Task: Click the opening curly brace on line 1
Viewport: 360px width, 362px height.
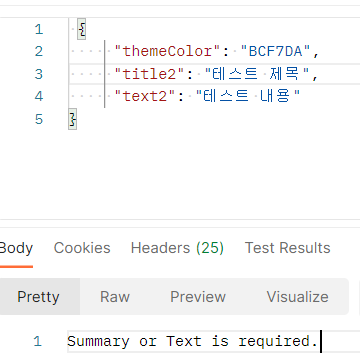Action: point(82,29)
